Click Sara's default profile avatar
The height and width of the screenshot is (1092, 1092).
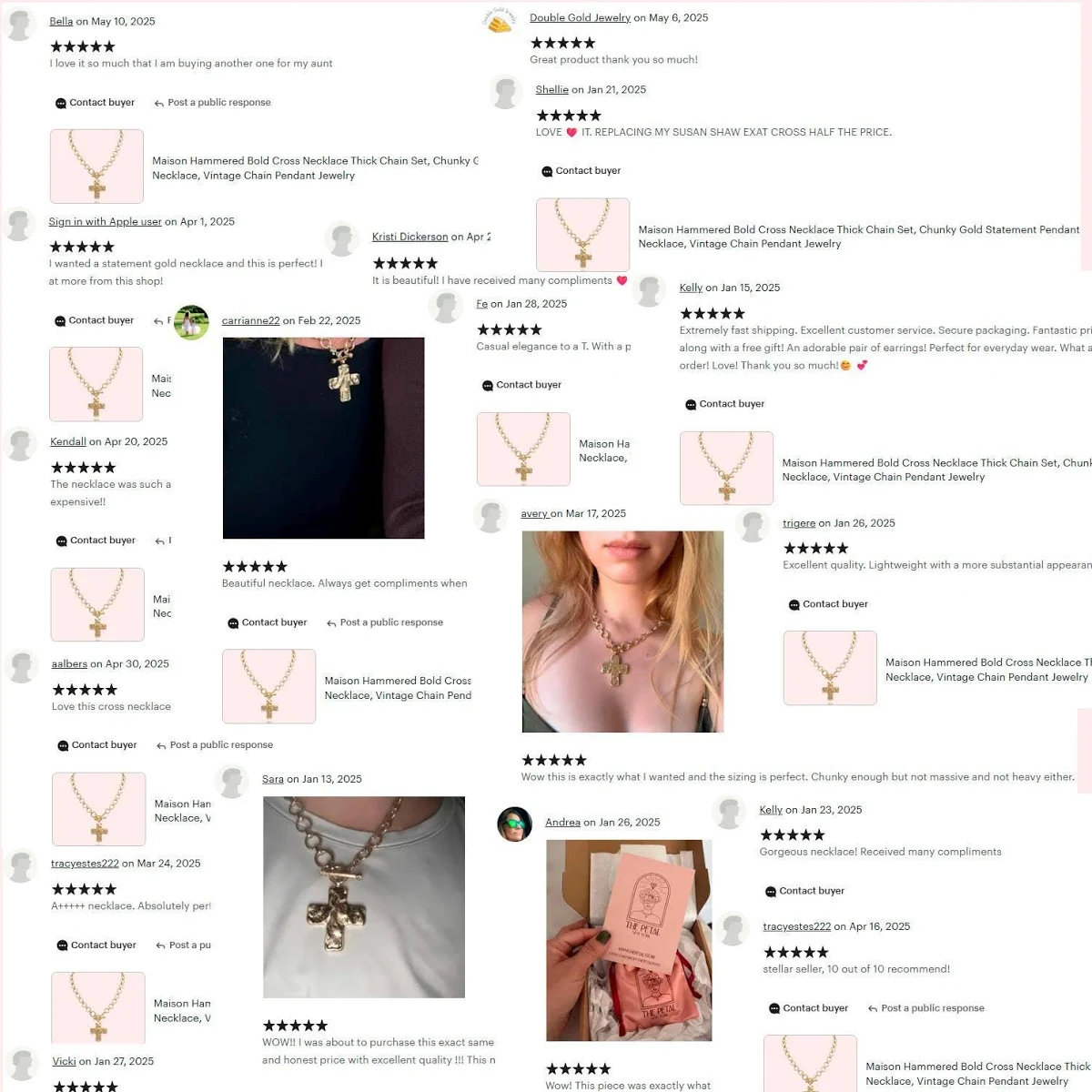[232, 782]
